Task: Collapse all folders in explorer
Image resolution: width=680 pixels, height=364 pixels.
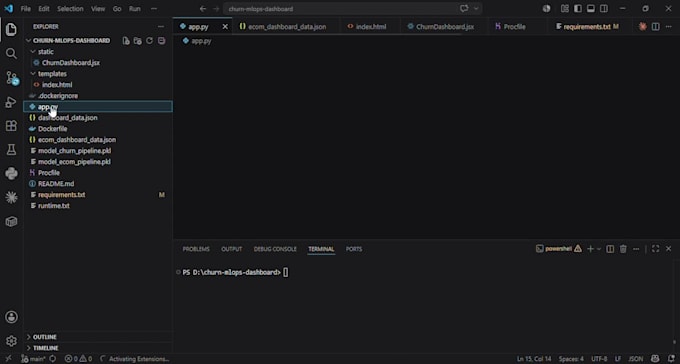Action: click(161, 41)
